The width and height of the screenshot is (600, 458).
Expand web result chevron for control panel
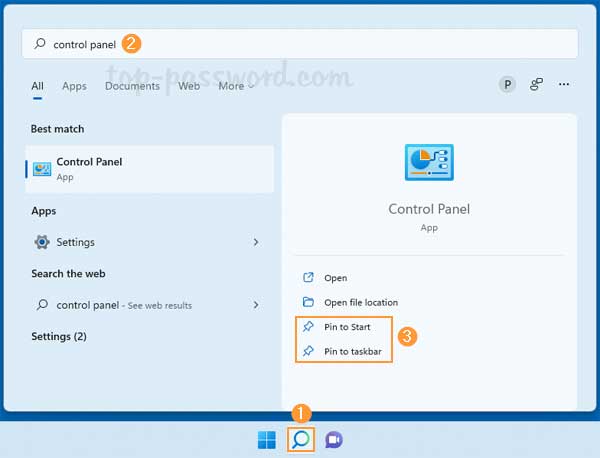coord(256,305)
